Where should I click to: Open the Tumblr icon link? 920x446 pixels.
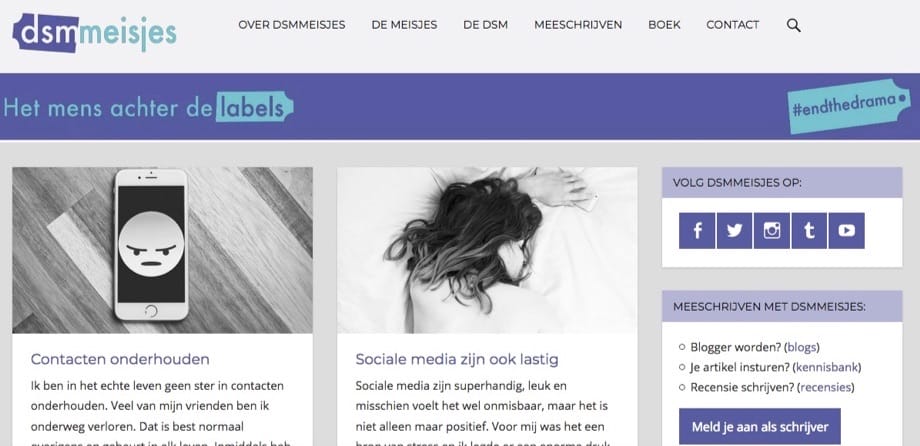pos(809,231)
